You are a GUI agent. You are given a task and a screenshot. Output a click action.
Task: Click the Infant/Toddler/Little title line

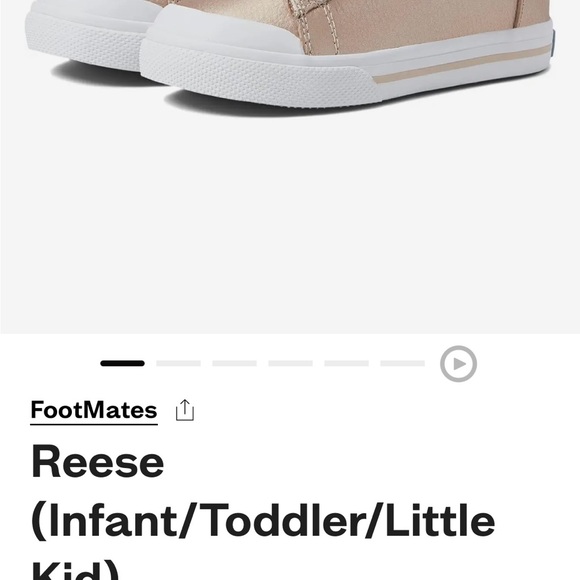[x=263, y=520]
